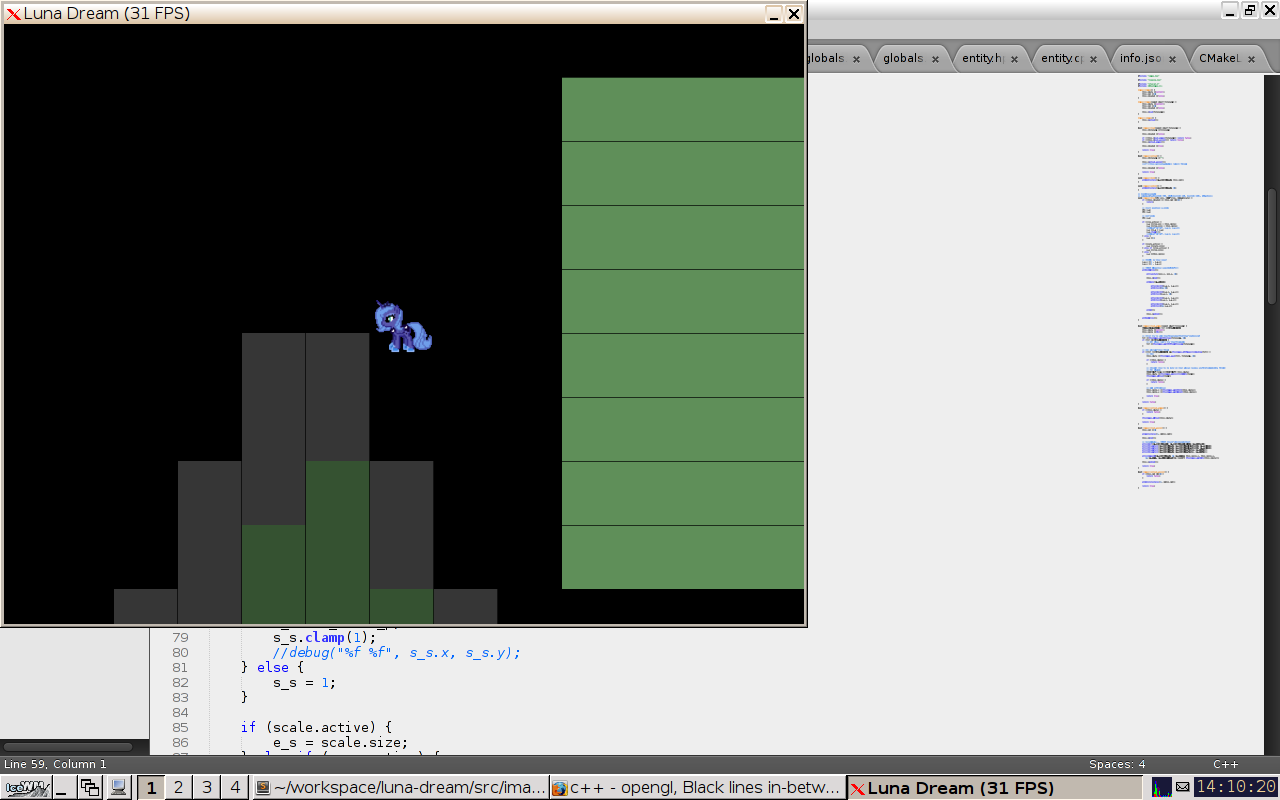Open the Firefox 'c++ - opengl, Black lines' taskbar entry
The image size is (1280, 800).
click(x=698, y=788)
